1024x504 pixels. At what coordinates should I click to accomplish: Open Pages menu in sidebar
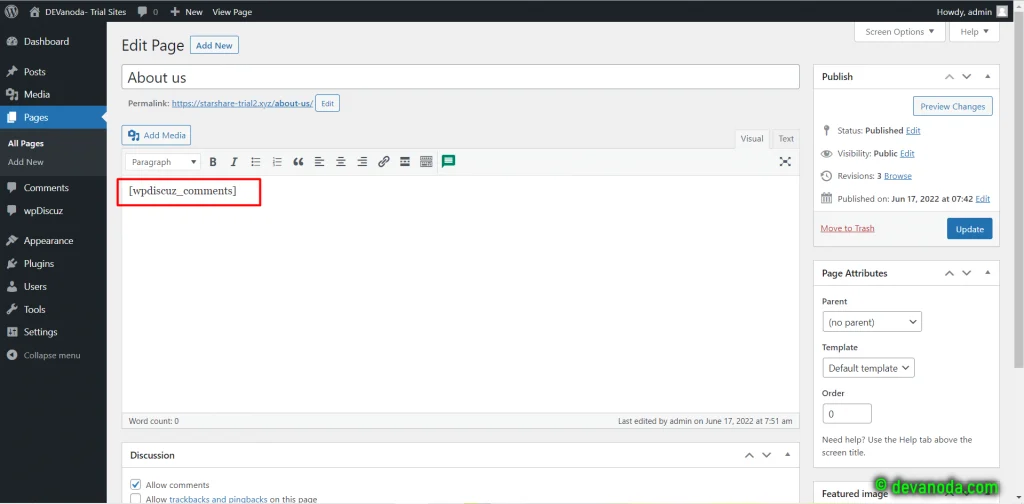(x=53, y=118)
